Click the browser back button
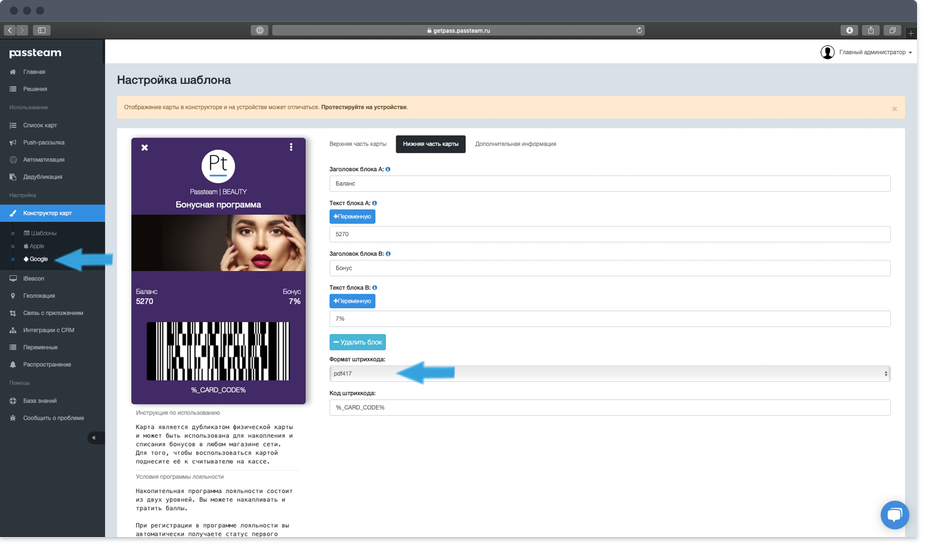925x544 pixels. [x=10, y=31]
